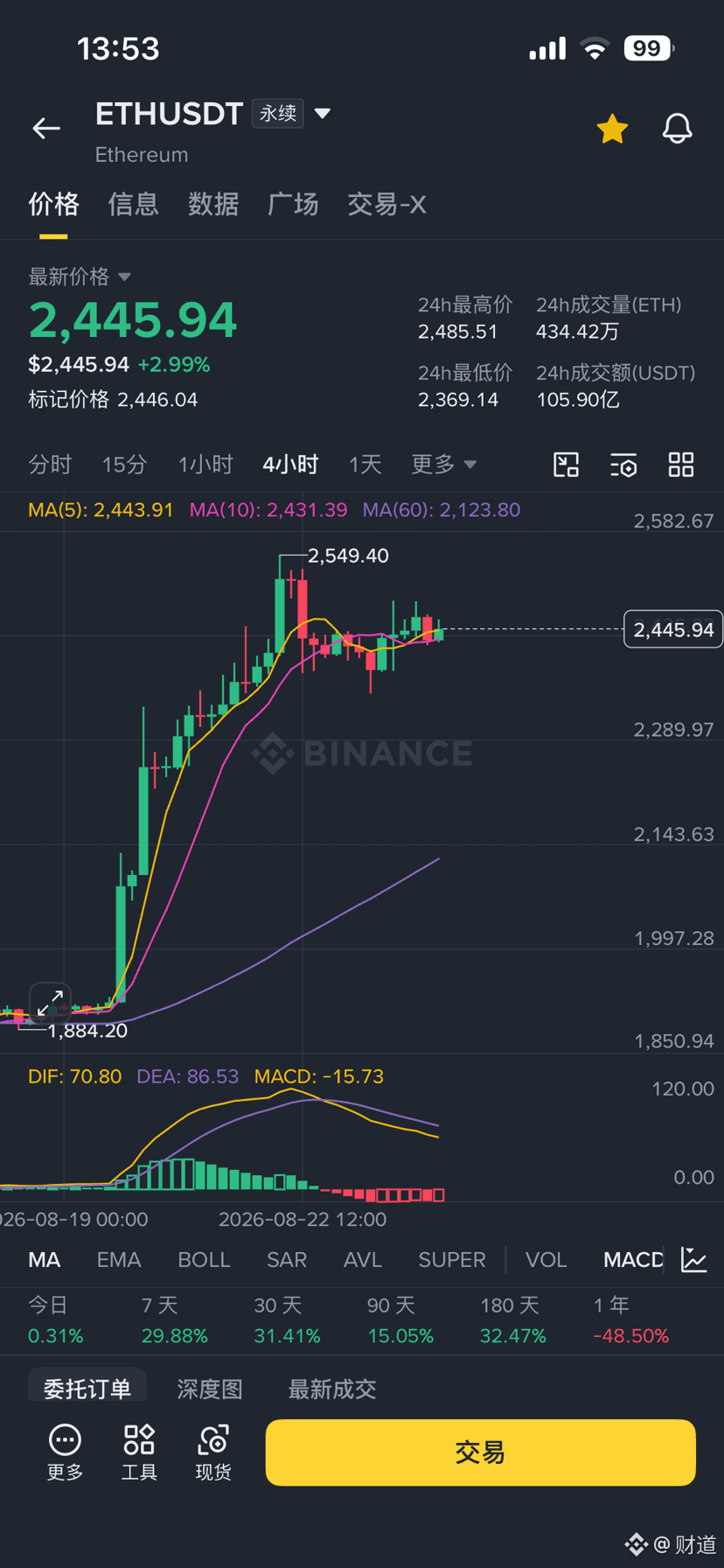
Task: Tap the 30 天 31.41% change
Action: pos(287,1320)
